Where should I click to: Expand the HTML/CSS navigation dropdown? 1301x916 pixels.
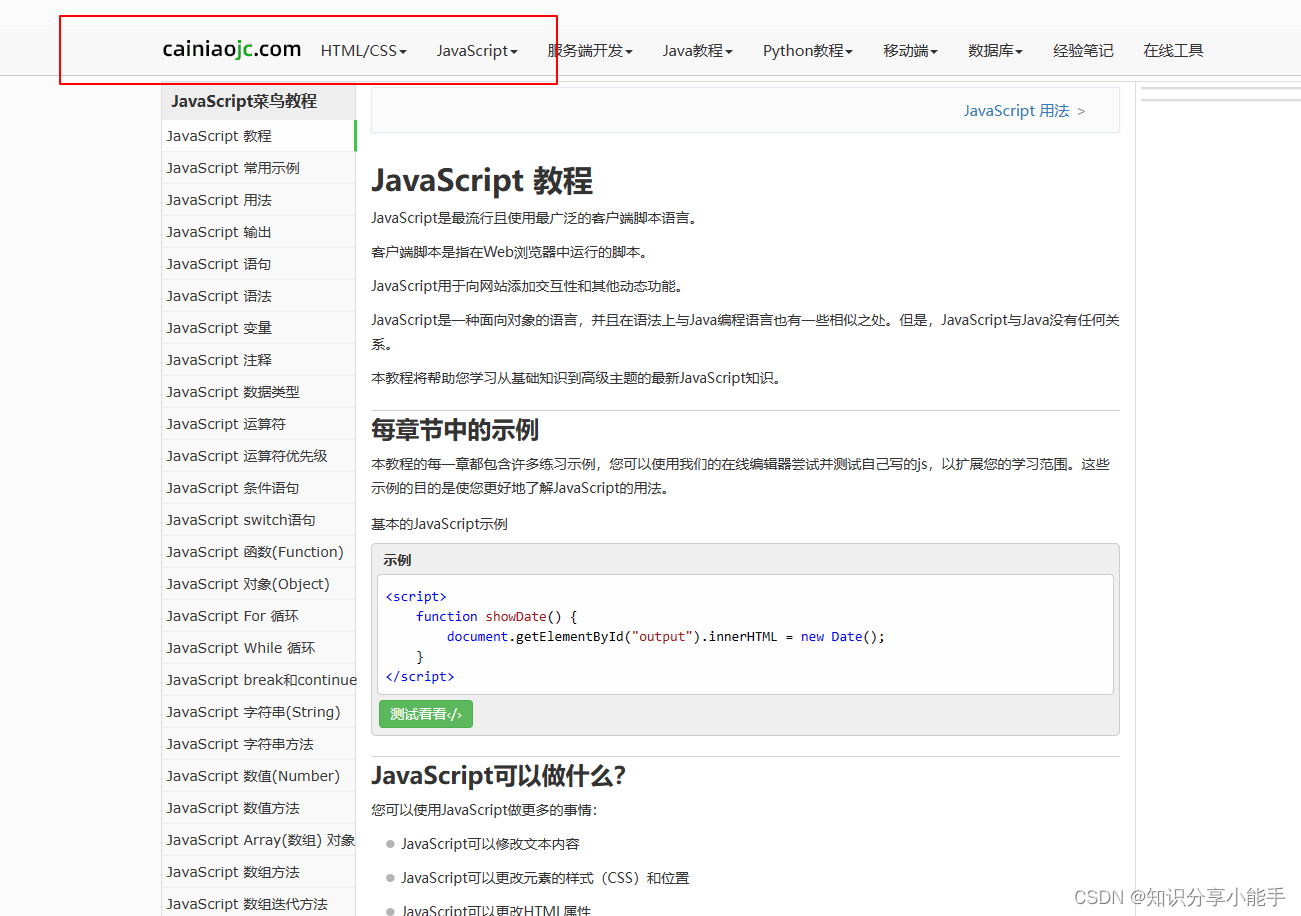click(362, 50)
